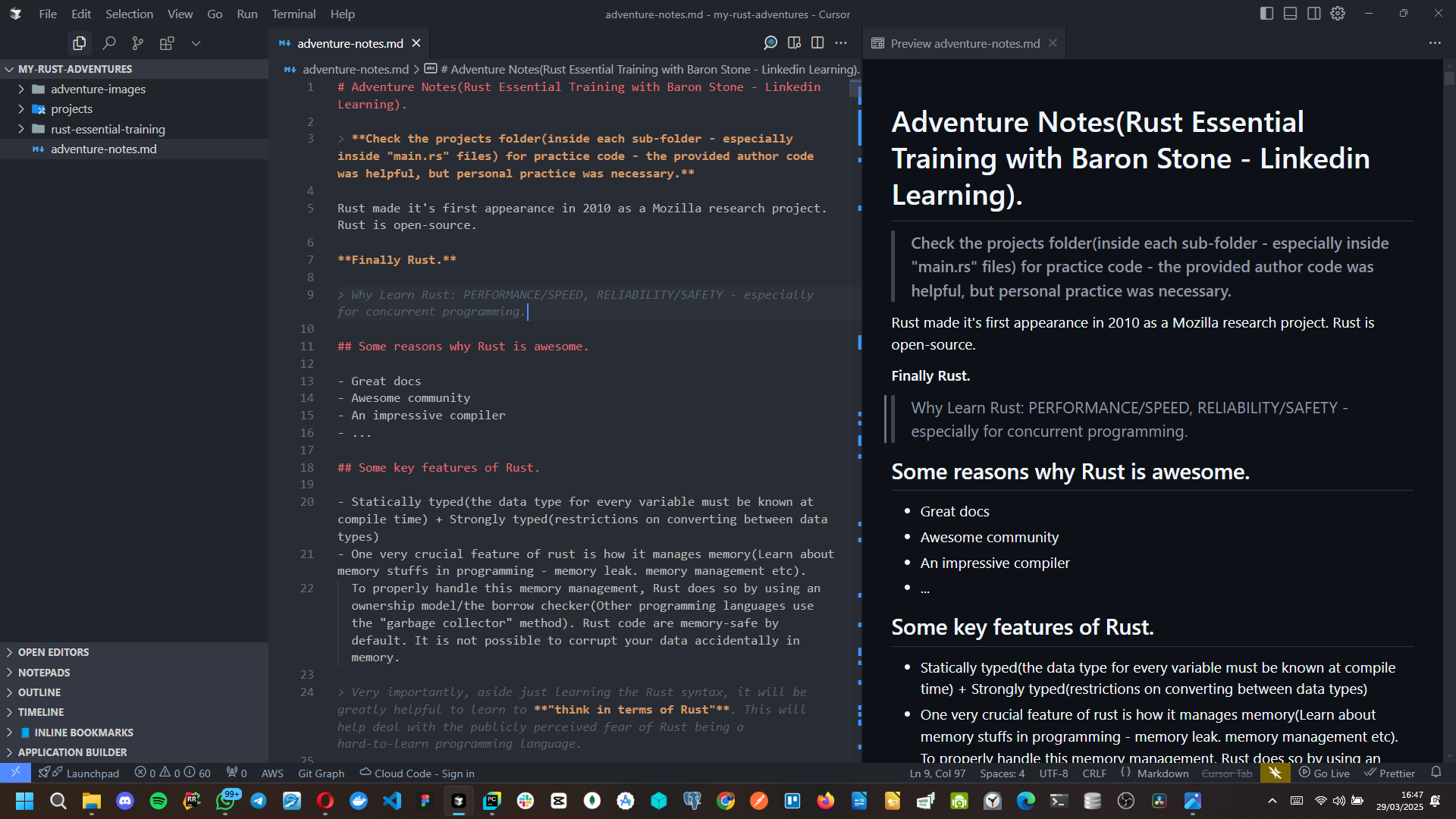Open the Manage settings gear icon

[1338, 14]
